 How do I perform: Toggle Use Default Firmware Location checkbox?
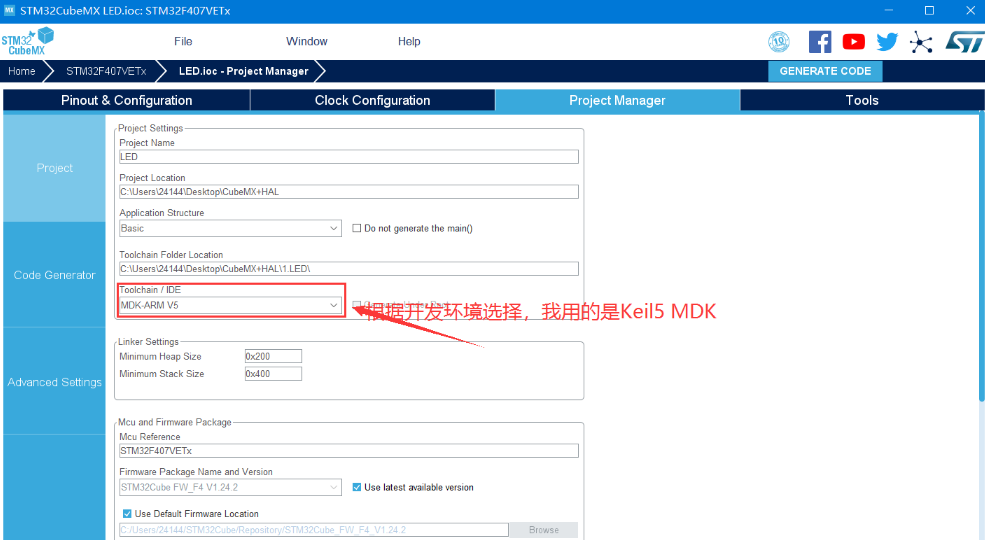click(x=127, y=514)
